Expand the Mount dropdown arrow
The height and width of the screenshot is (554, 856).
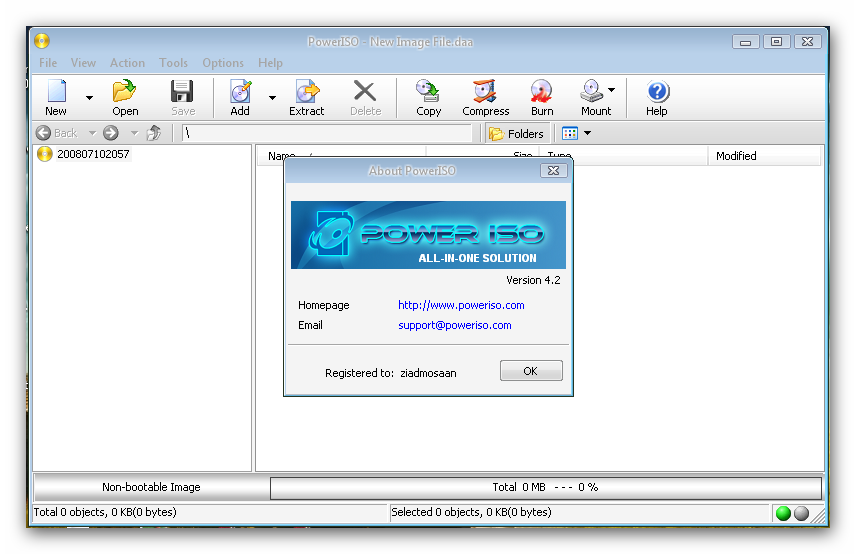coord(611,90)
